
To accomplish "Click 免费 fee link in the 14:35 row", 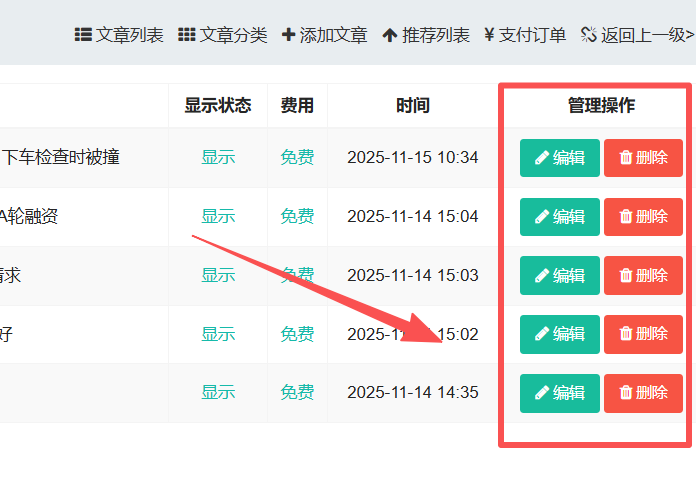I will pos(297,393).
